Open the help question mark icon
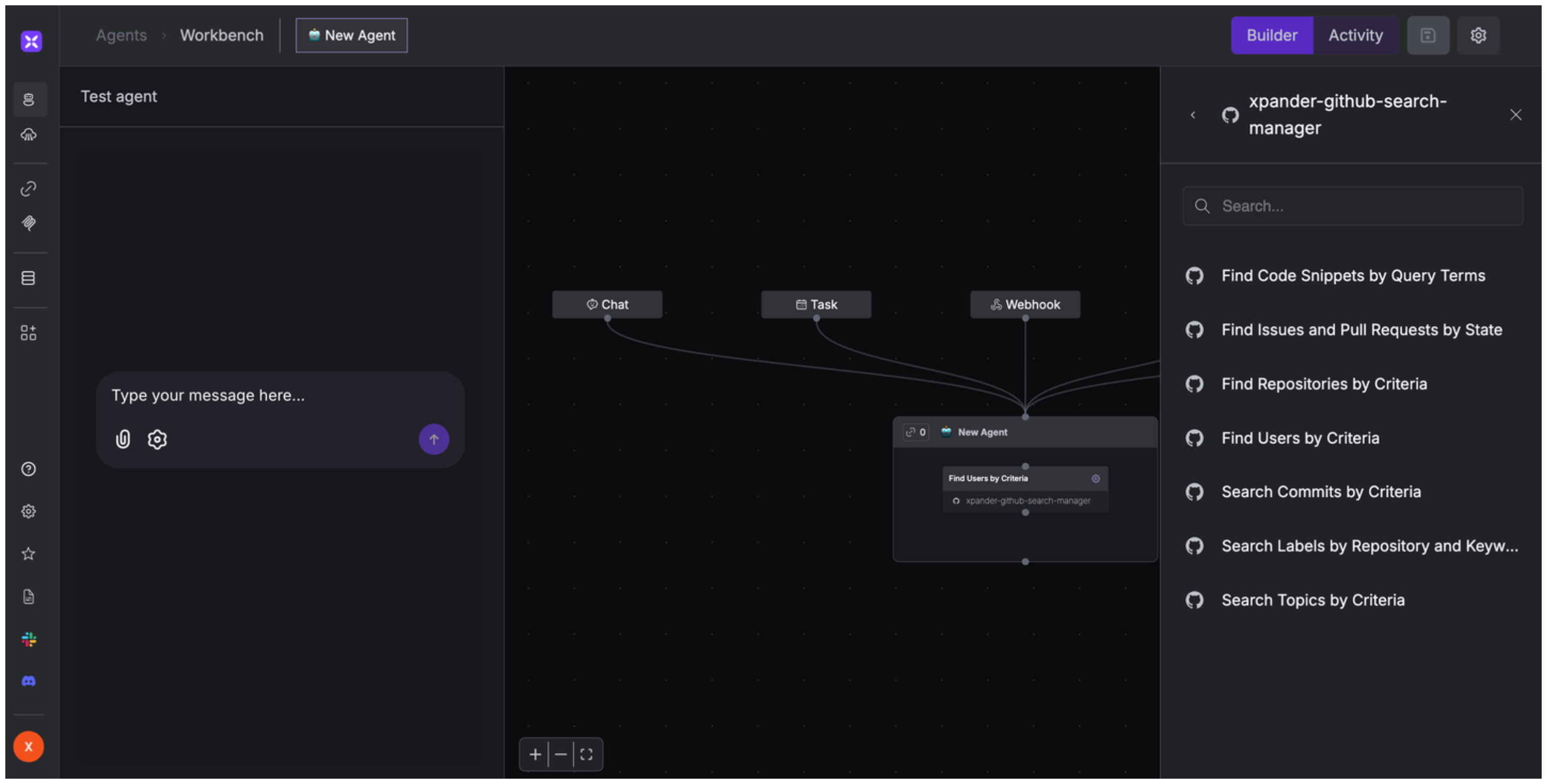1547x784 pixels. (x=28, y=470)
